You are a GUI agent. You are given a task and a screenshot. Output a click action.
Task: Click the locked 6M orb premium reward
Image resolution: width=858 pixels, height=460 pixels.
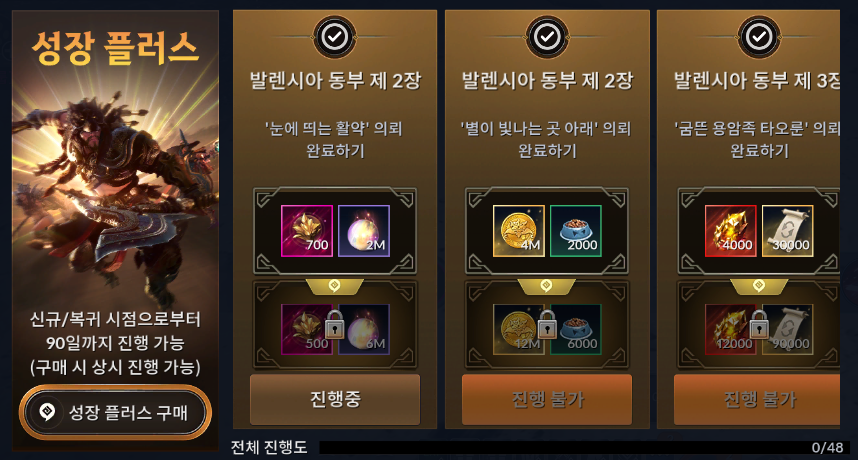coord(364,329)
